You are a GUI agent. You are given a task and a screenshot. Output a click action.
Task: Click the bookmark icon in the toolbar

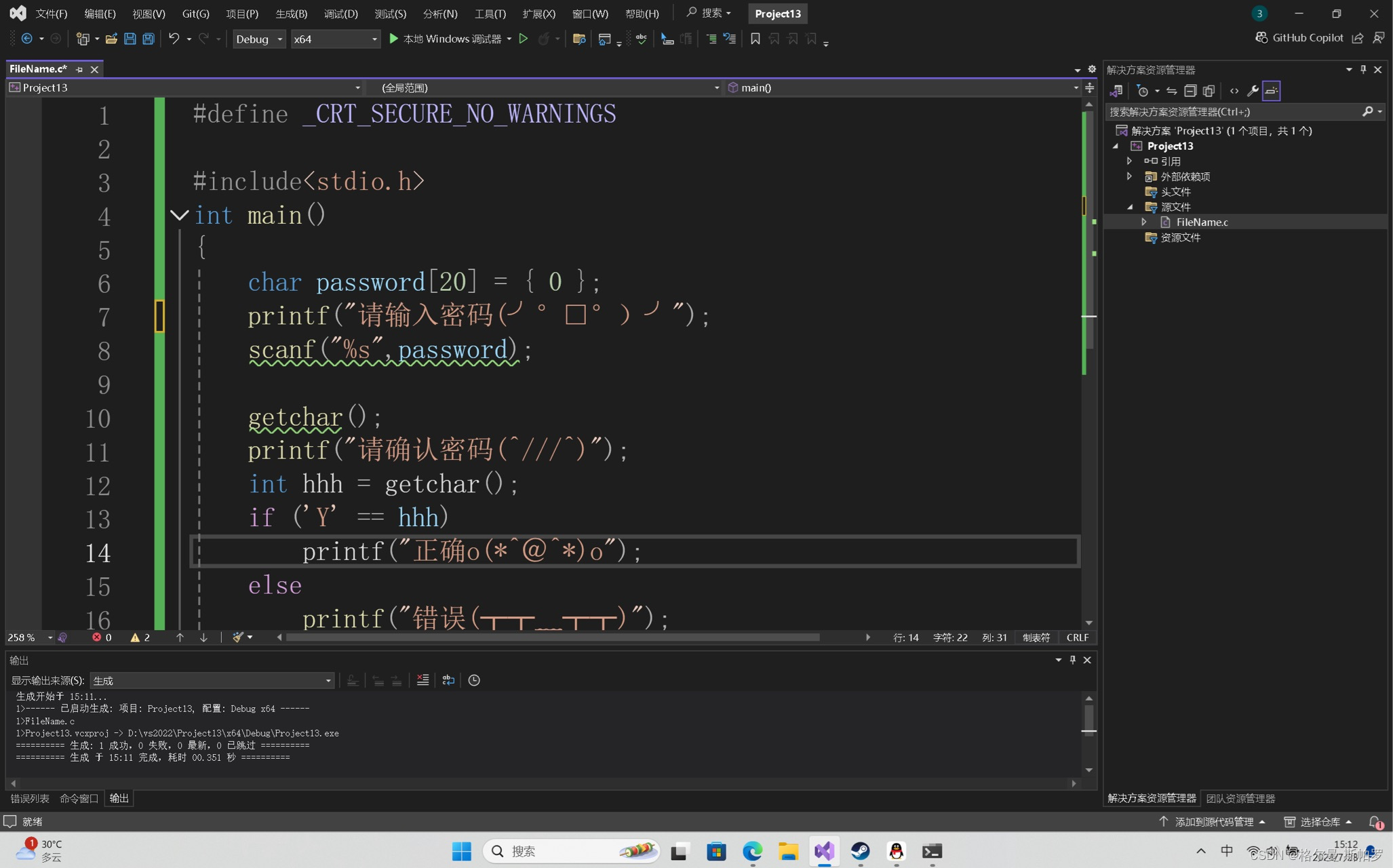[755, 39]
